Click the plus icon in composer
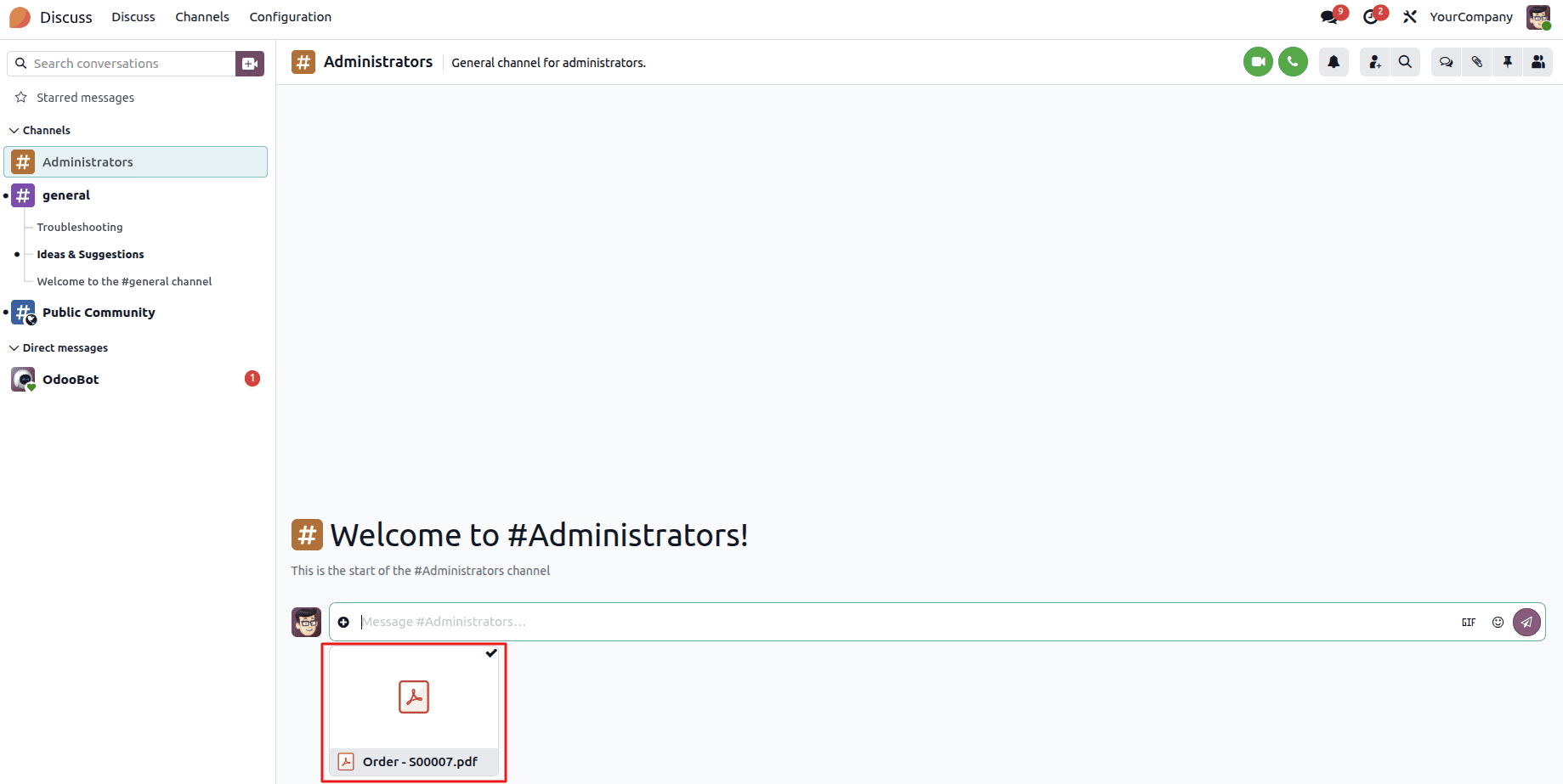 pyautogui.click(x=343, y=623)
